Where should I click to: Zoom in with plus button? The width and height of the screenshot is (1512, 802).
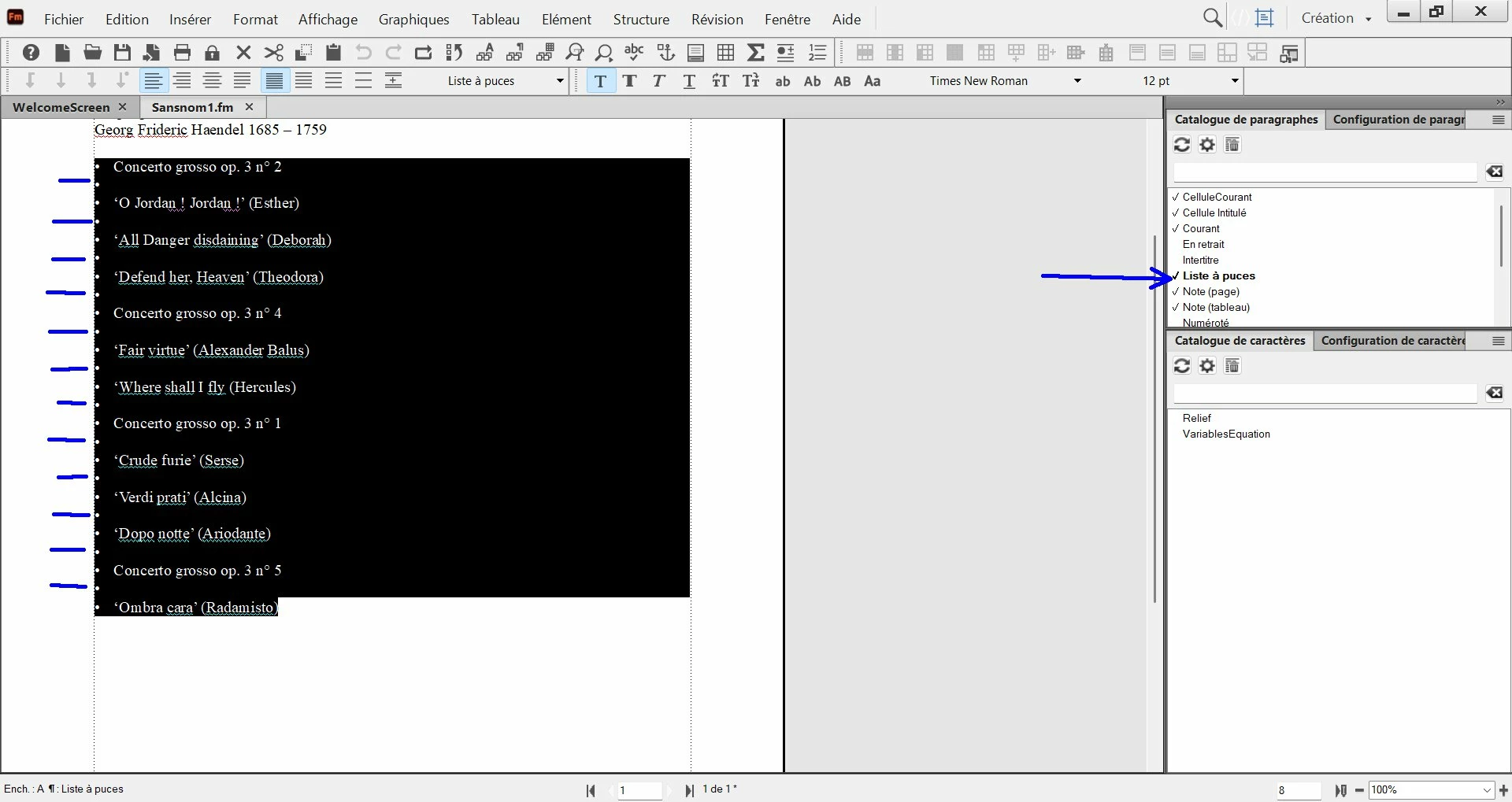coord(1503,789)
